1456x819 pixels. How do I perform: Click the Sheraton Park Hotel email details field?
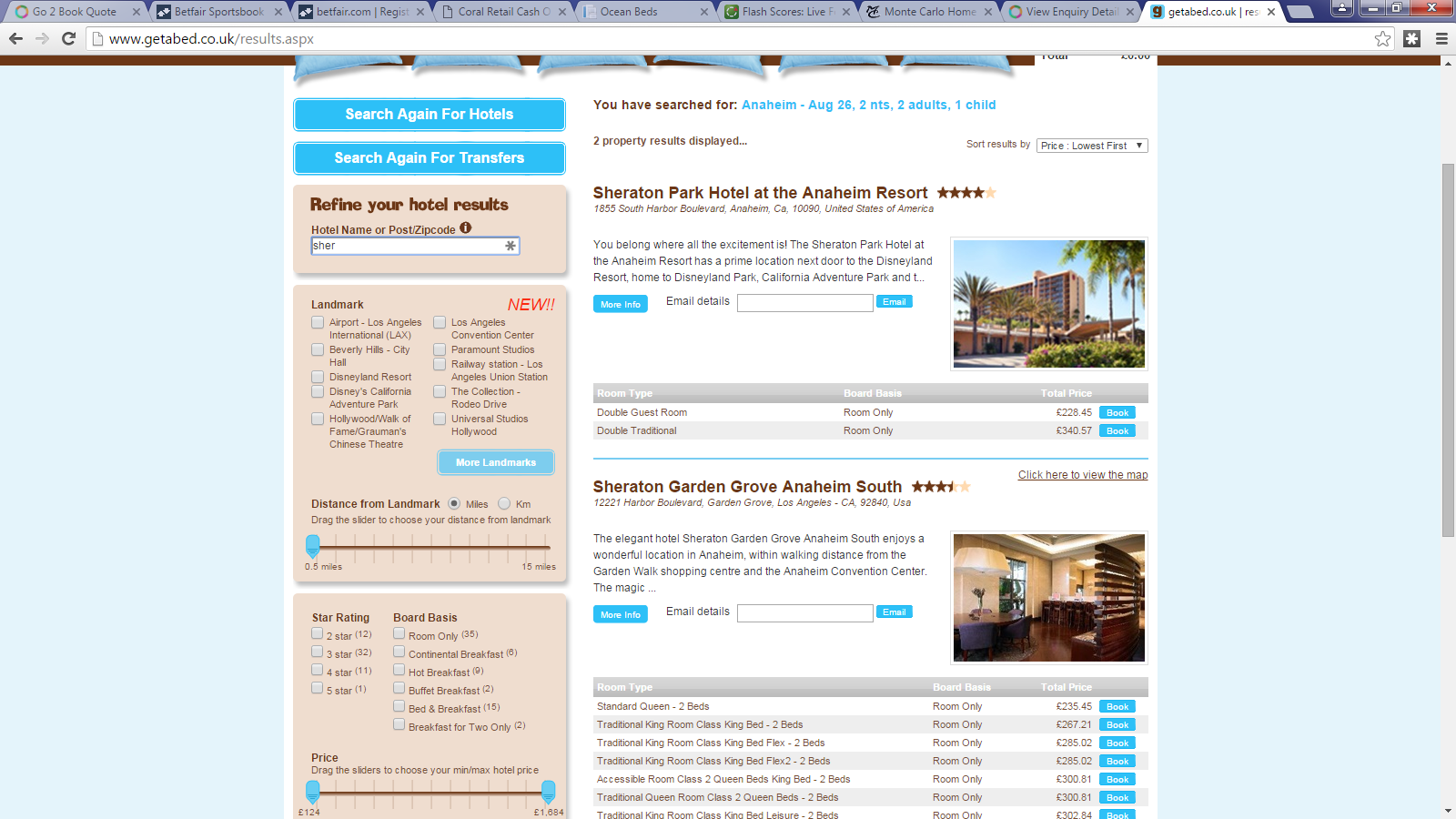tap(805, 303)
